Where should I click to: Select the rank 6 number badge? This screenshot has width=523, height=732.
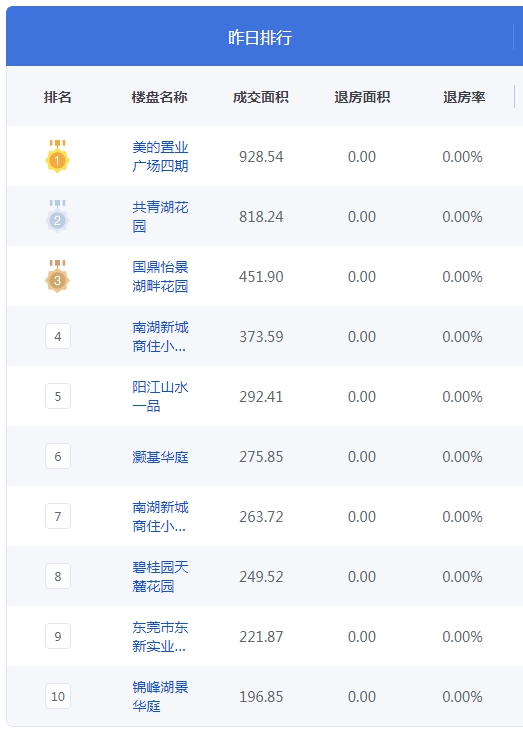pyautogui.click(x=58, y=456)
